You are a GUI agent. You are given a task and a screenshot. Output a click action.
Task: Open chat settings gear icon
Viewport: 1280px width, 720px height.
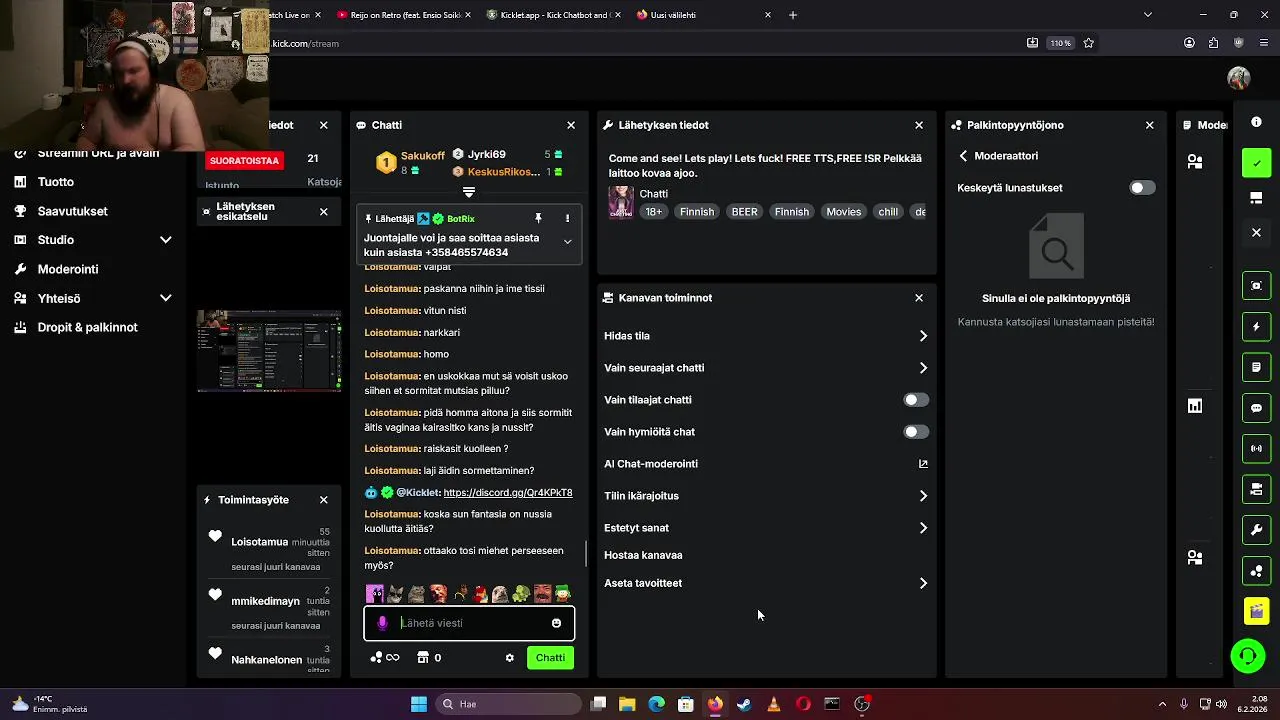[x=509, y=658]
